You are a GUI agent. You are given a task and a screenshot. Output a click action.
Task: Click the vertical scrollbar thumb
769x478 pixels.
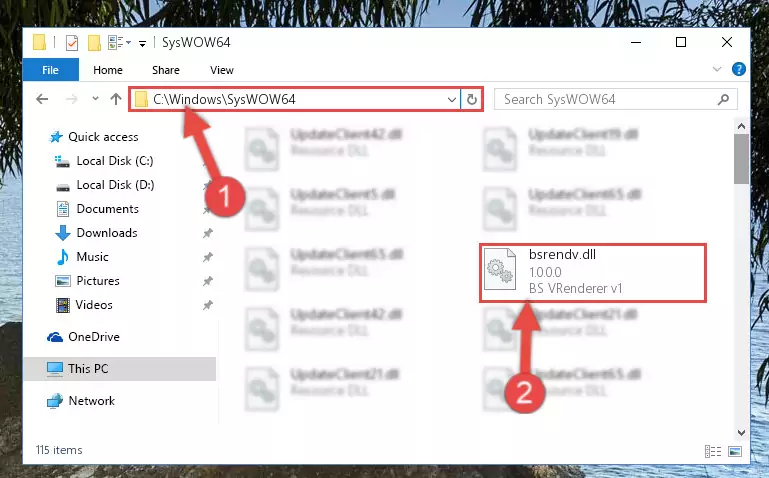pos(742,158)
